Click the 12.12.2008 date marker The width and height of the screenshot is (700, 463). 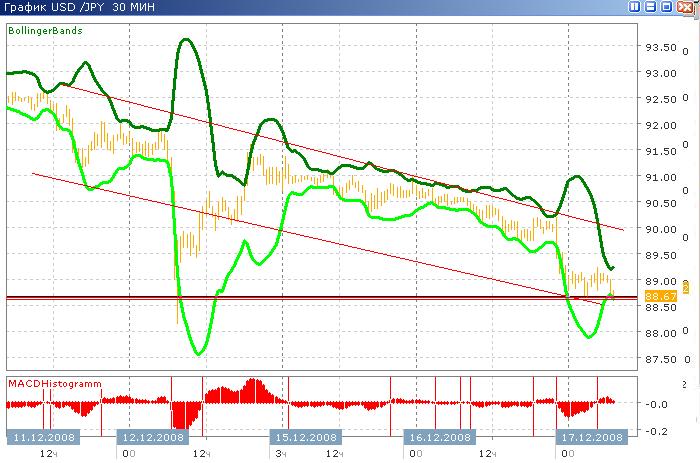152,438
